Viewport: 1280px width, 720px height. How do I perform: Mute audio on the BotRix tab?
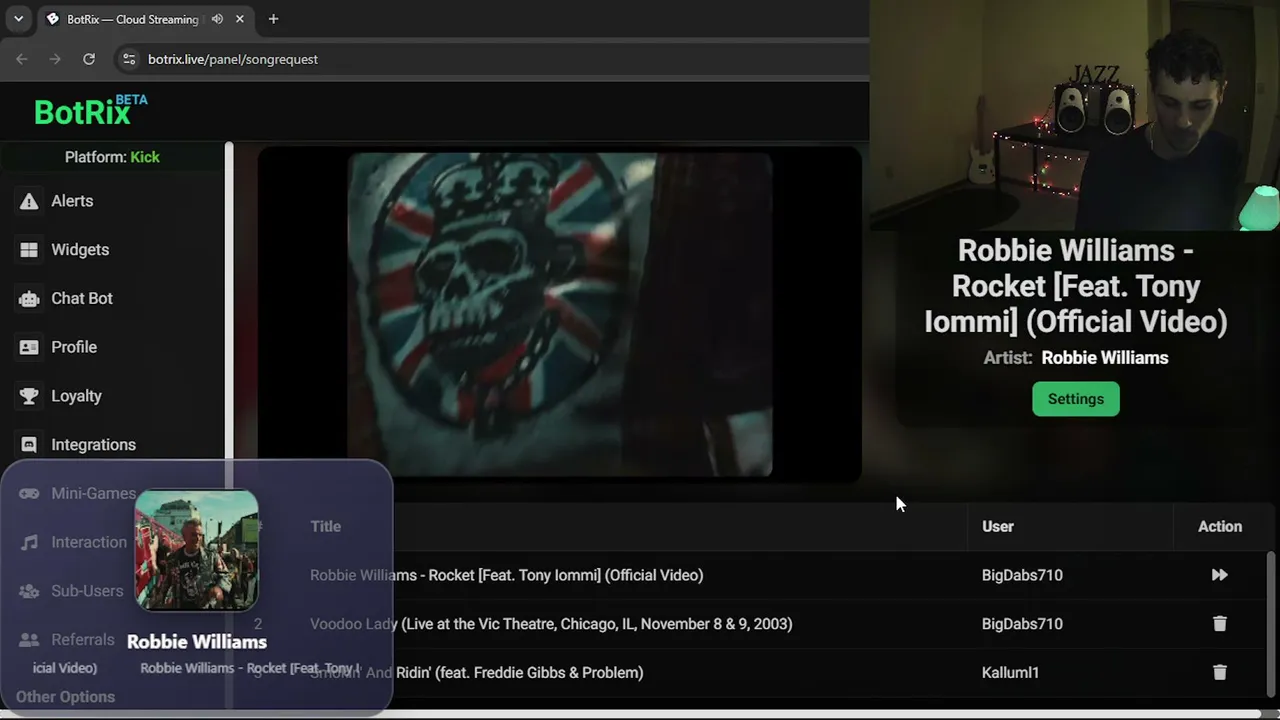[217, 19]
